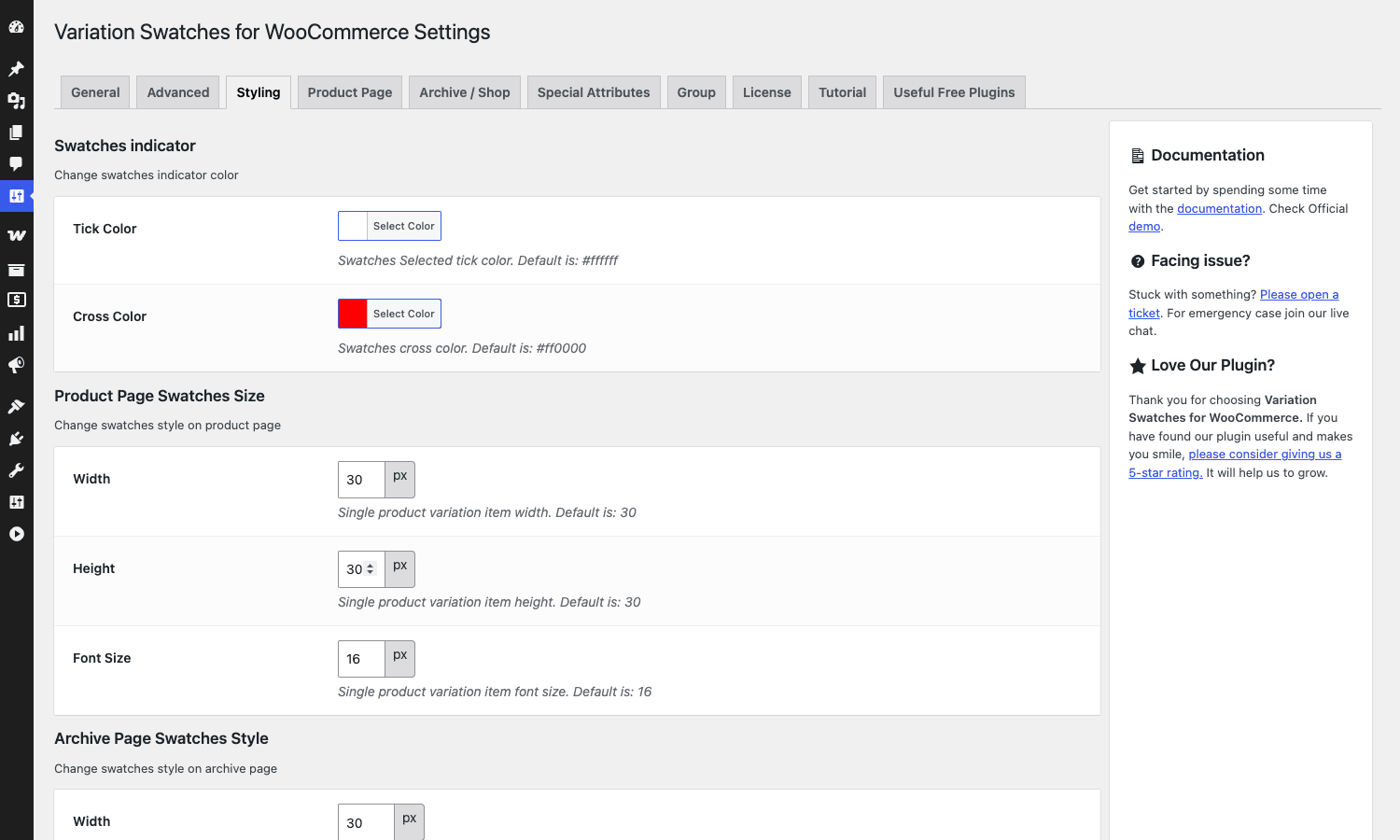Open Comments bubble icon in sidebar
This screenshot has width=1400, height=840.
(x=16, y=164)
